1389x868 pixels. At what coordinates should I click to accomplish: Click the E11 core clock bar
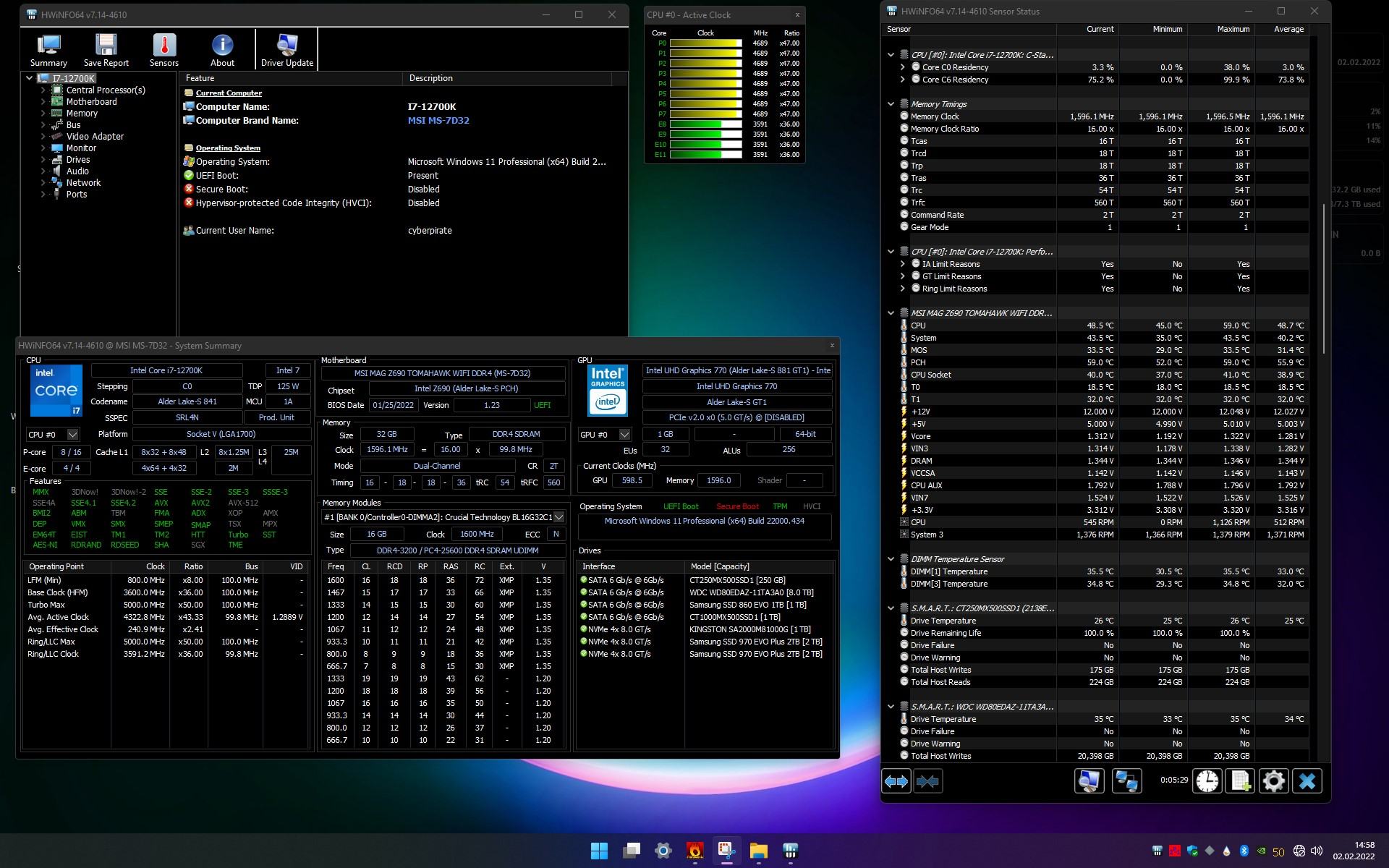pyautogui.click(x=705, y=155)
